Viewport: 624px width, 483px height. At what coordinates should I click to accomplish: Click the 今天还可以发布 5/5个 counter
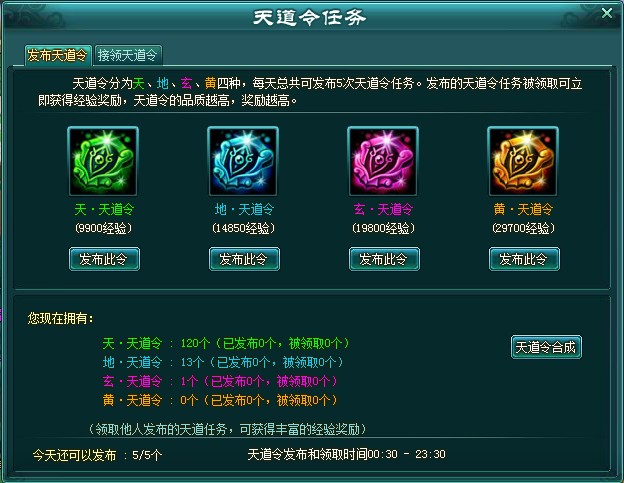98,455
